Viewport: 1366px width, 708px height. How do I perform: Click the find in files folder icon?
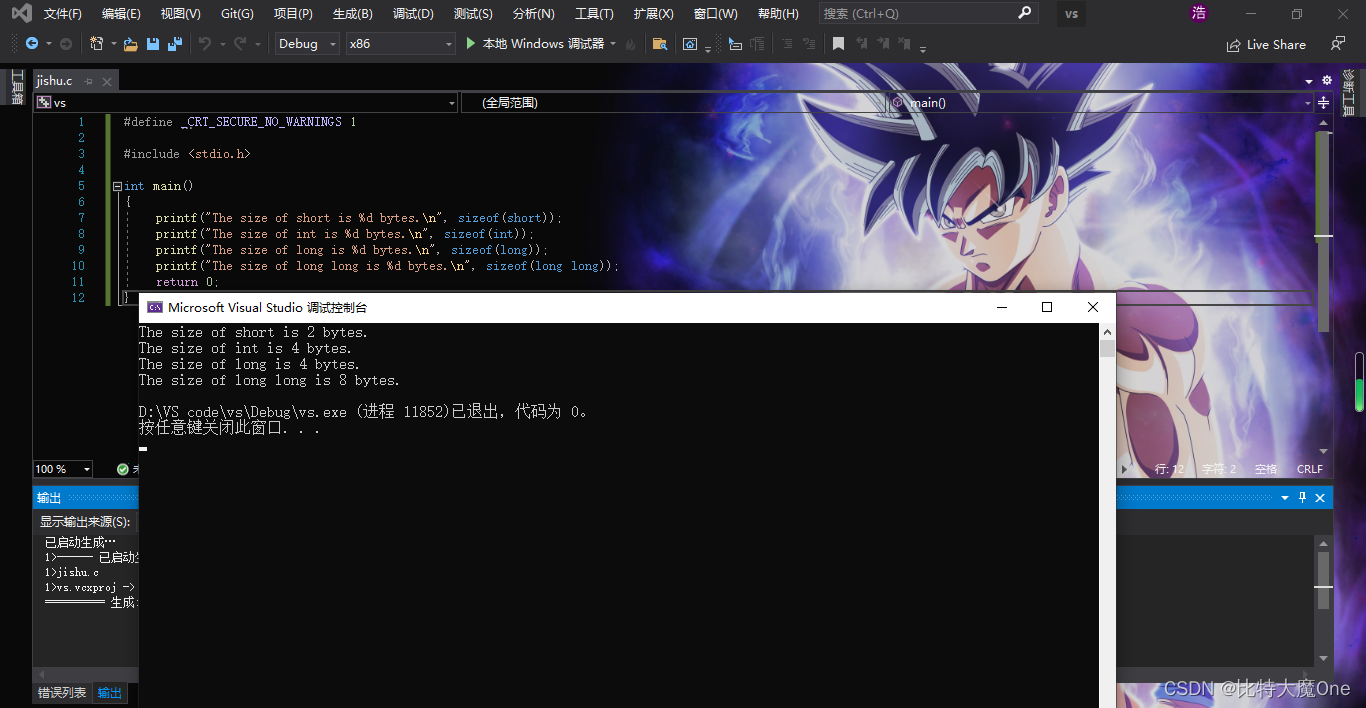tap(659, 44)
